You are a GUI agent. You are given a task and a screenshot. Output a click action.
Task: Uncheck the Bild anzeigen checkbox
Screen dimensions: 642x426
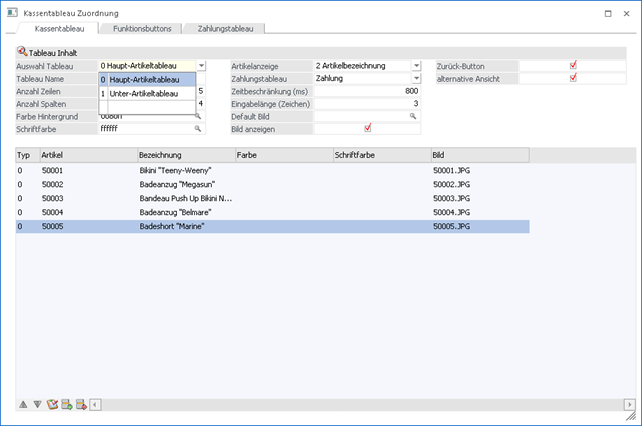(x=368, y=128)
